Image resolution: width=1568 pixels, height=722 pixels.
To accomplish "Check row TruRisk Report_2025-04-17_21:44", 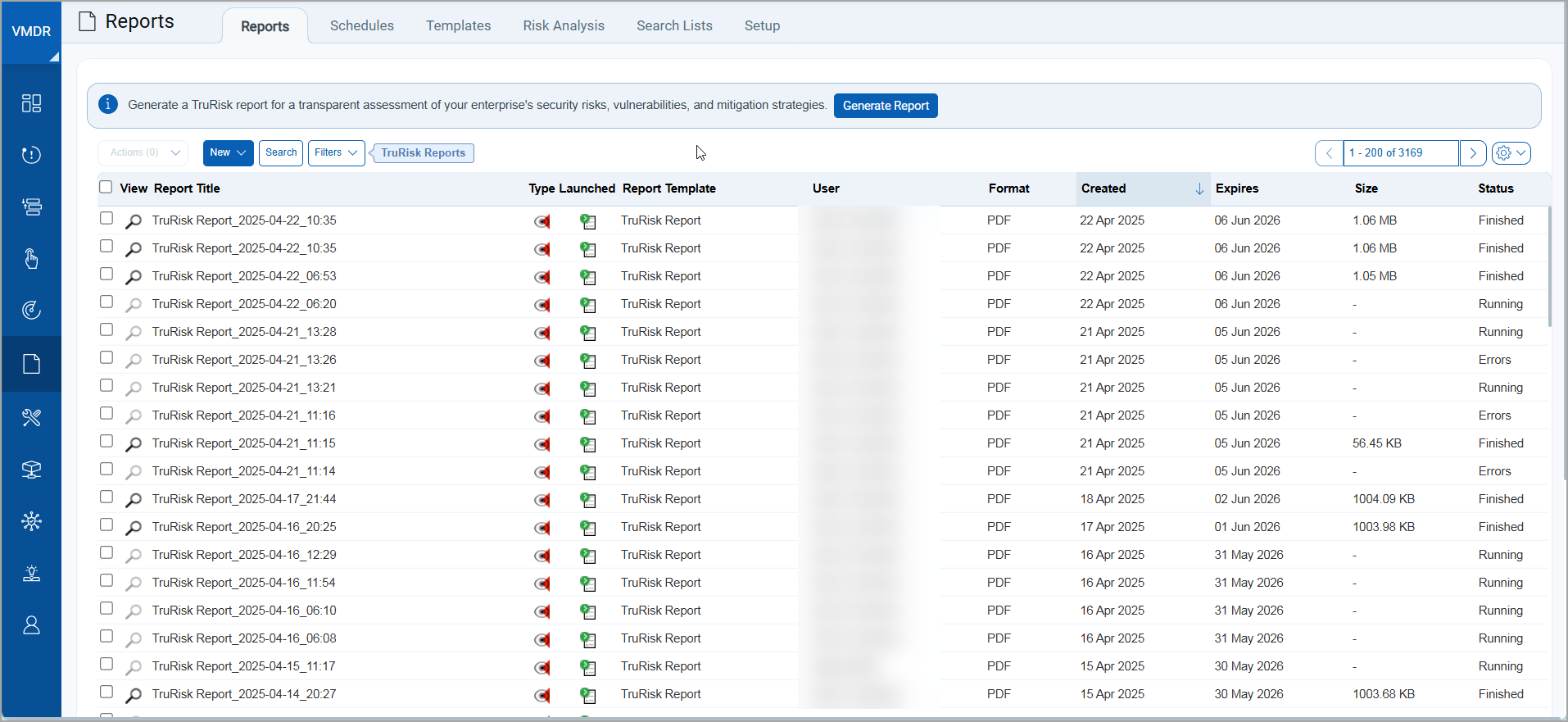I will click(x=106, y=497).
